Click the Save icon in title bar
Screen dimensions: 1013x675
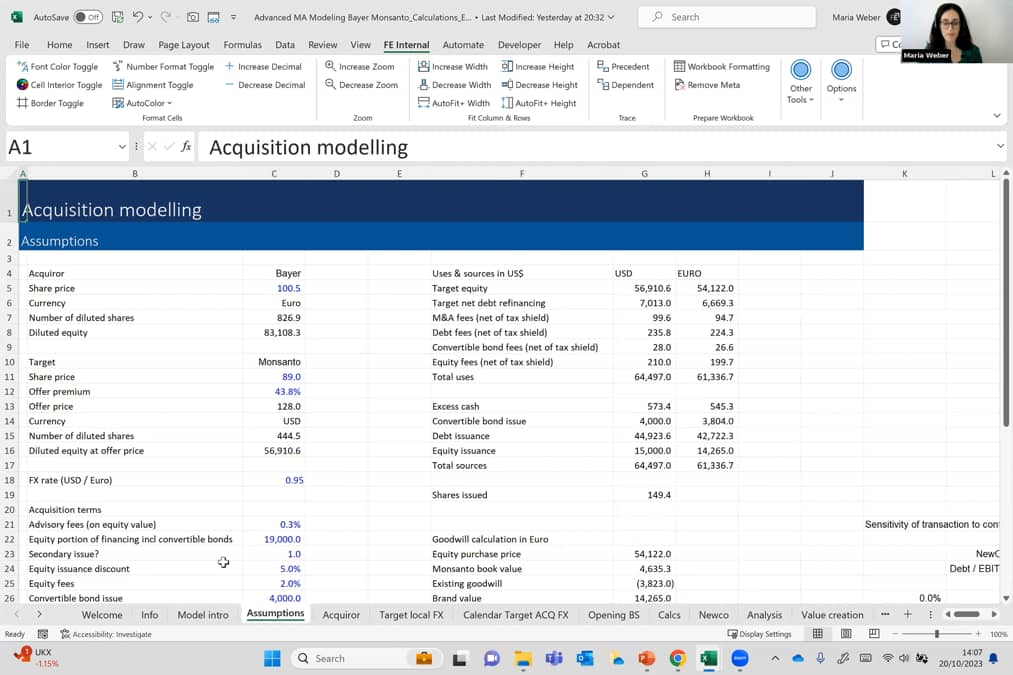pyautogui.click(x=117, y=17)
